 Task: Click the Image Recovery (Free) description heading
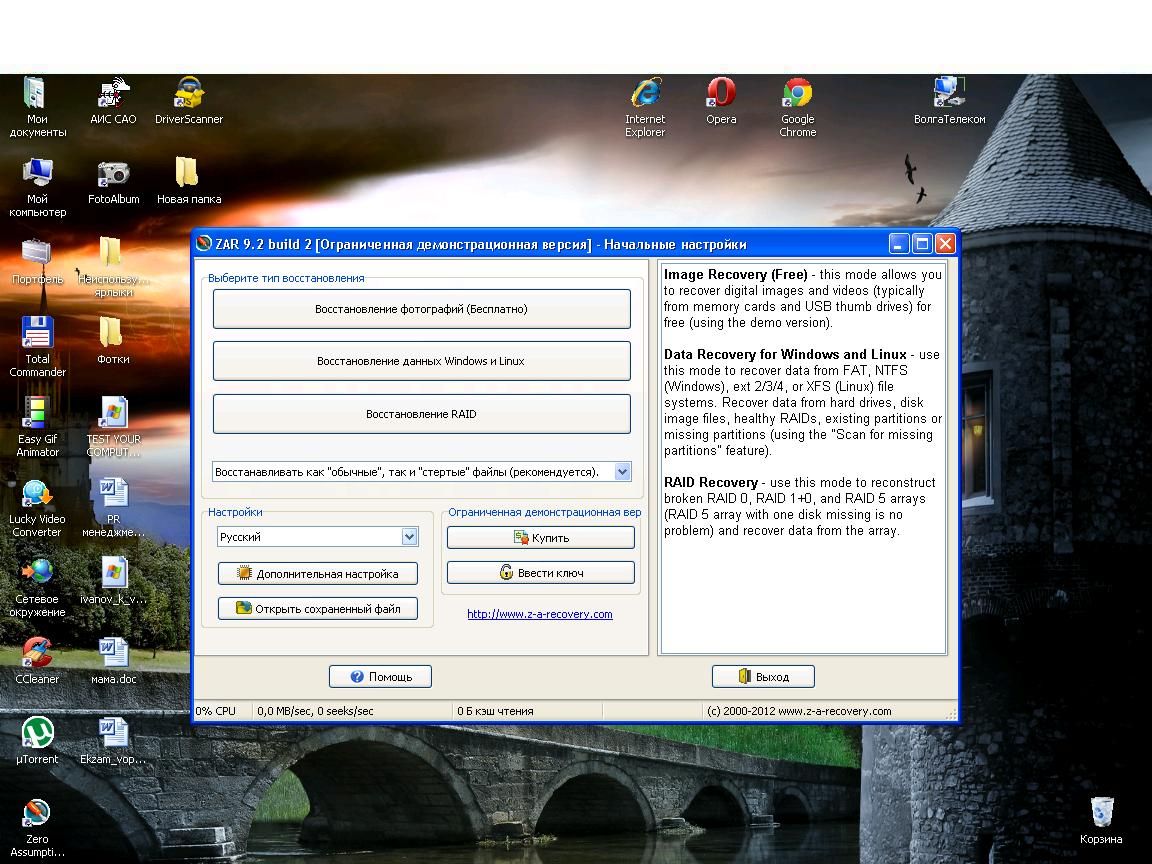click(x=735, y=275)
